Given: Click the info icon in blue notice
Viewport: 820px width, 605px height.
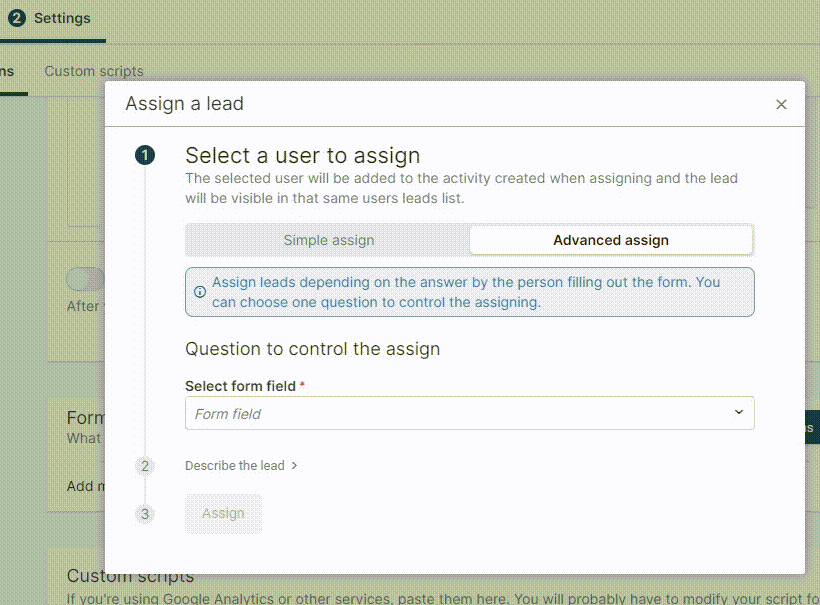Looking at the screenshot, I should [200, 292].
